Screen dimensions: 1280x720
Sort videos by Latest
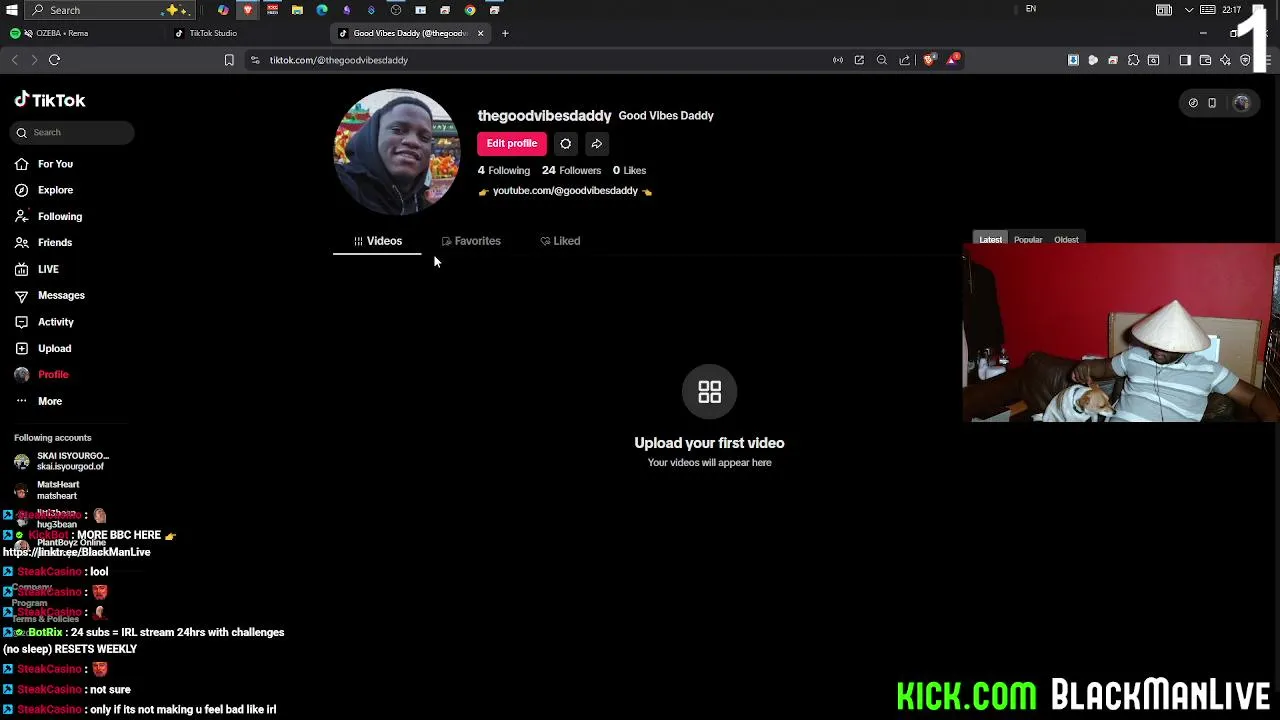coord(990,240)
